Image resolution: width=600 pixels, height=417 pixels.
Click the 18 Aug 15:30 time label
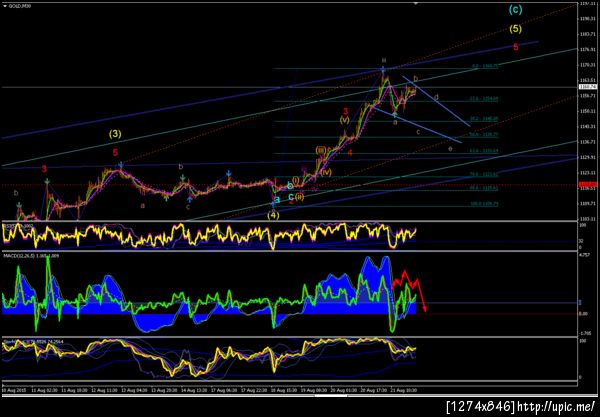[284, 391]
